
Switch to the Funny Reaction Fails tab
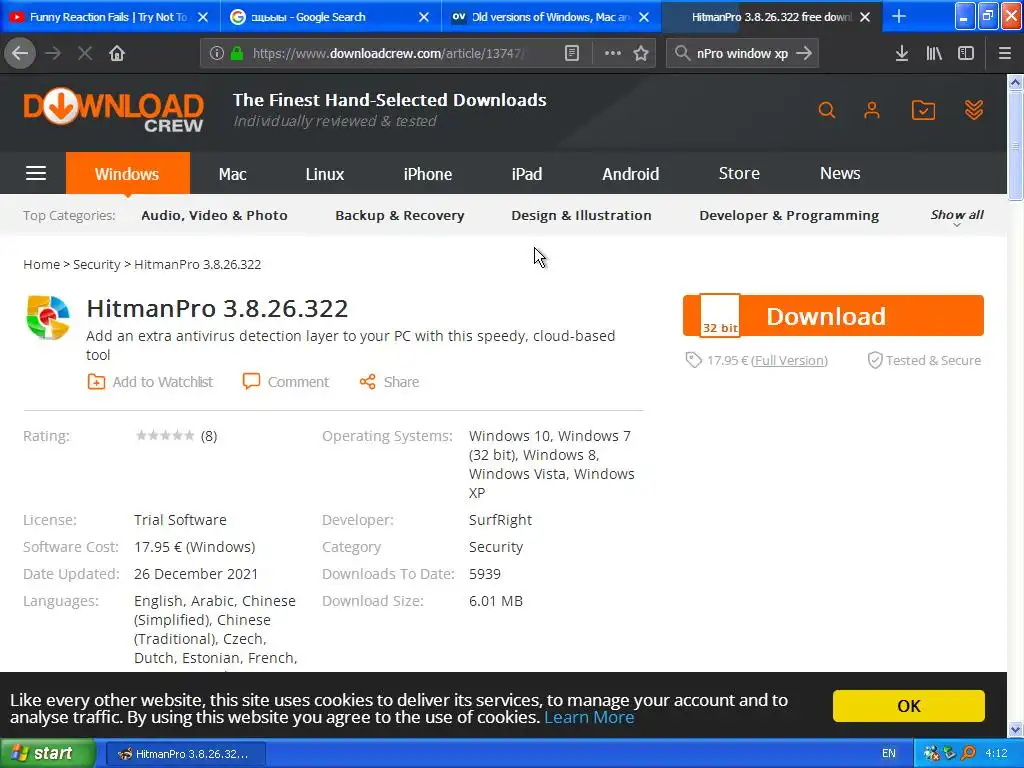[x=110, y=17]
